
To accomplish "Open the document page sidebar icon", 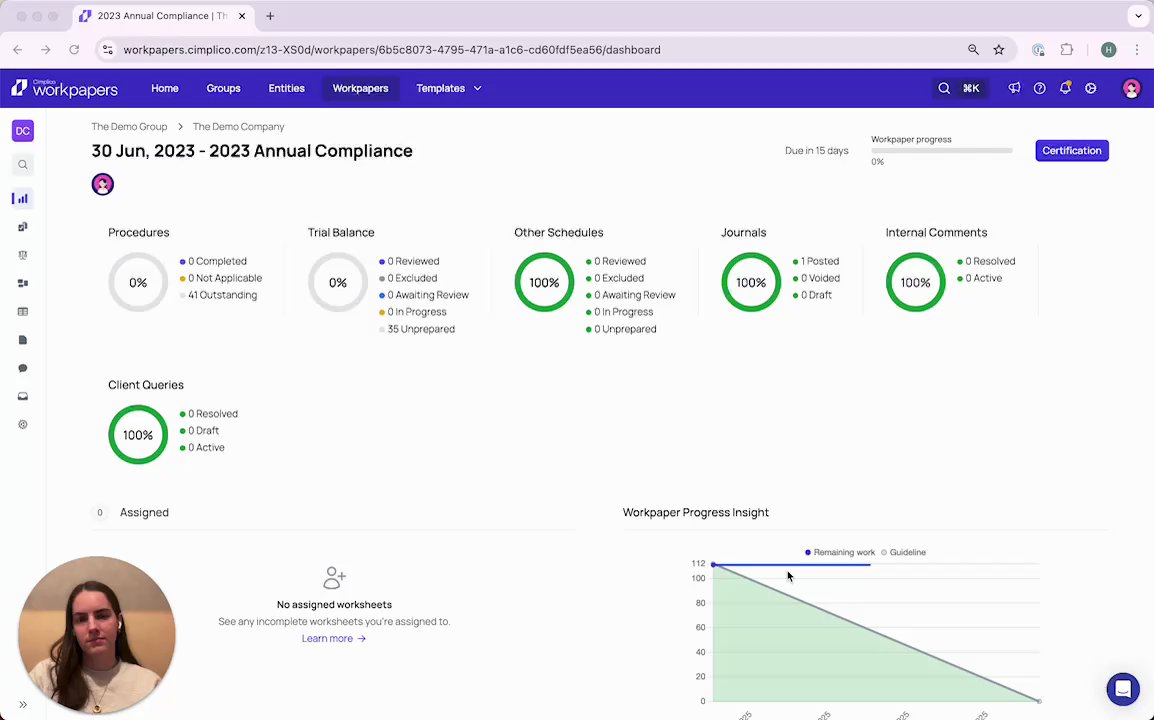I will (x=23, y=340).
